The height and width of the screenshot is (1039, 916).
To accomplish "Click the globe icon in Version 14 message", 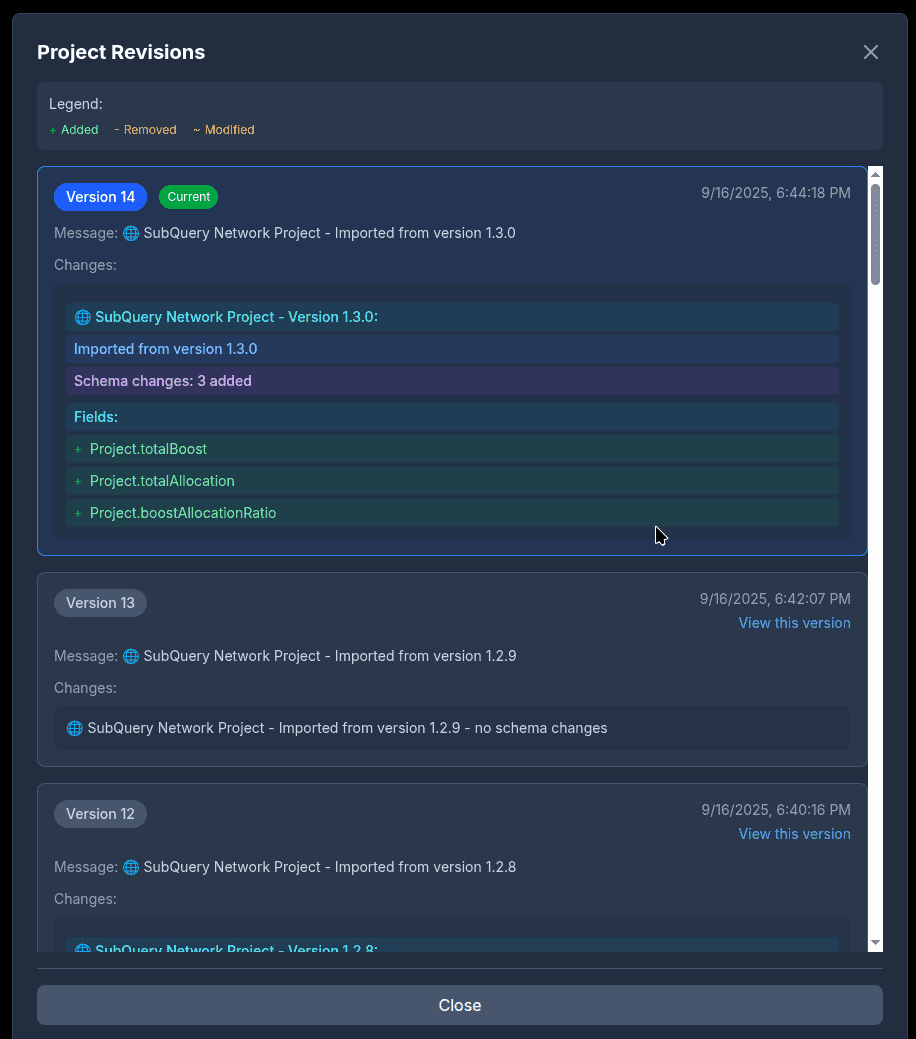I will pyautogui.click(x=131, y=233).
